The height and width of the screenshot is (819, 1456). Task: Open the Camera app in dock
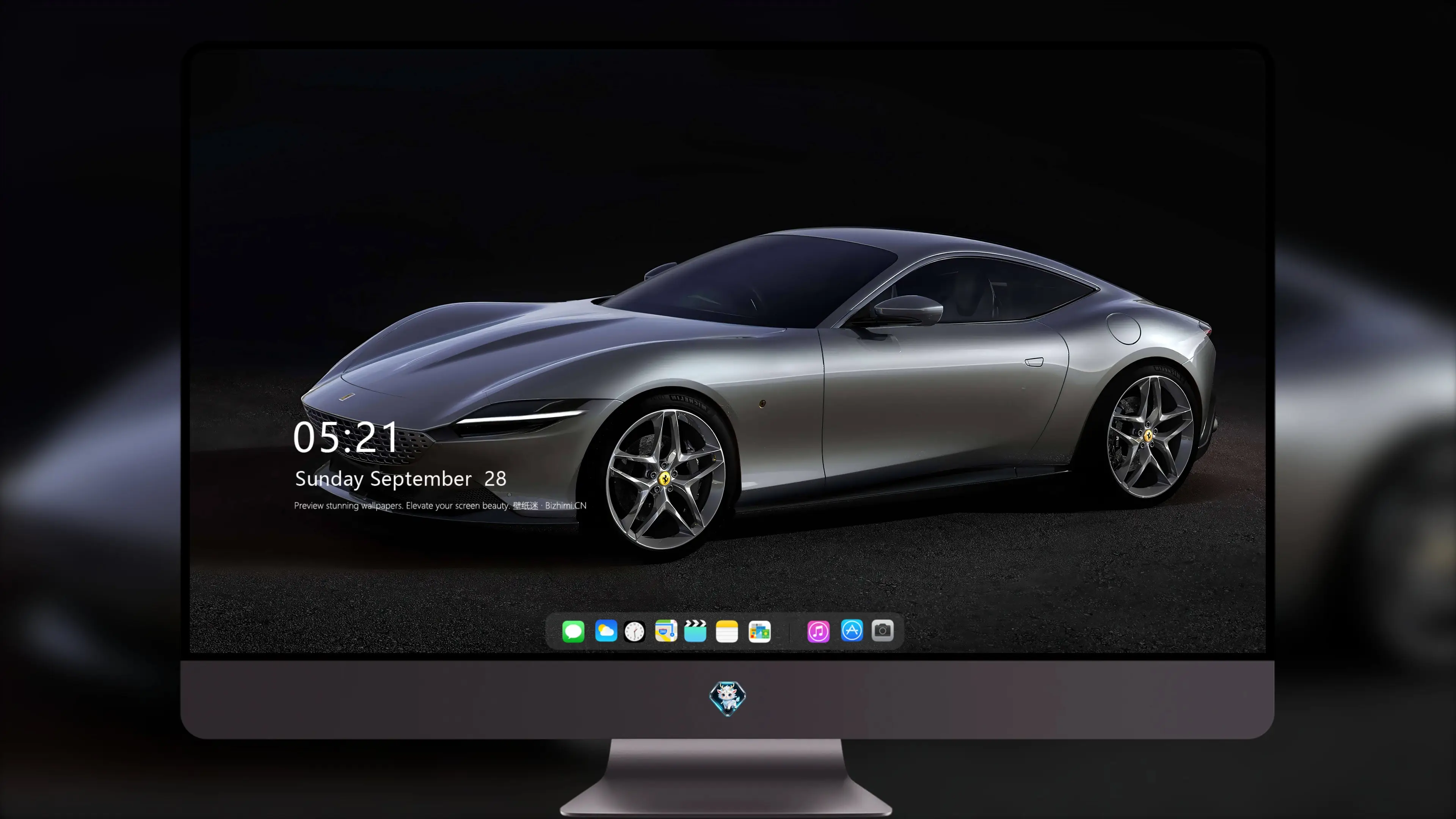pyautogui.click(x=882, y=630)
